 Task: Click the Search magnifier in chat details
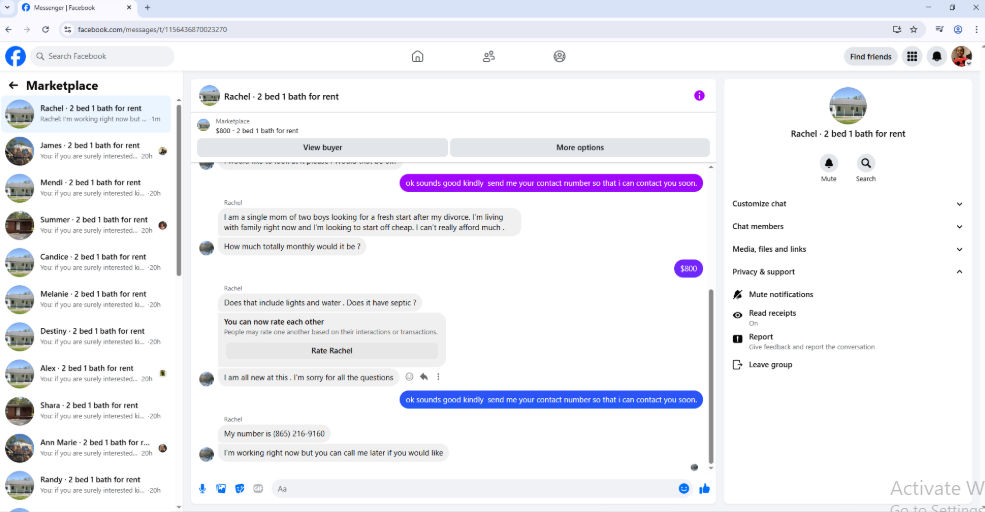tap(866, 163)
